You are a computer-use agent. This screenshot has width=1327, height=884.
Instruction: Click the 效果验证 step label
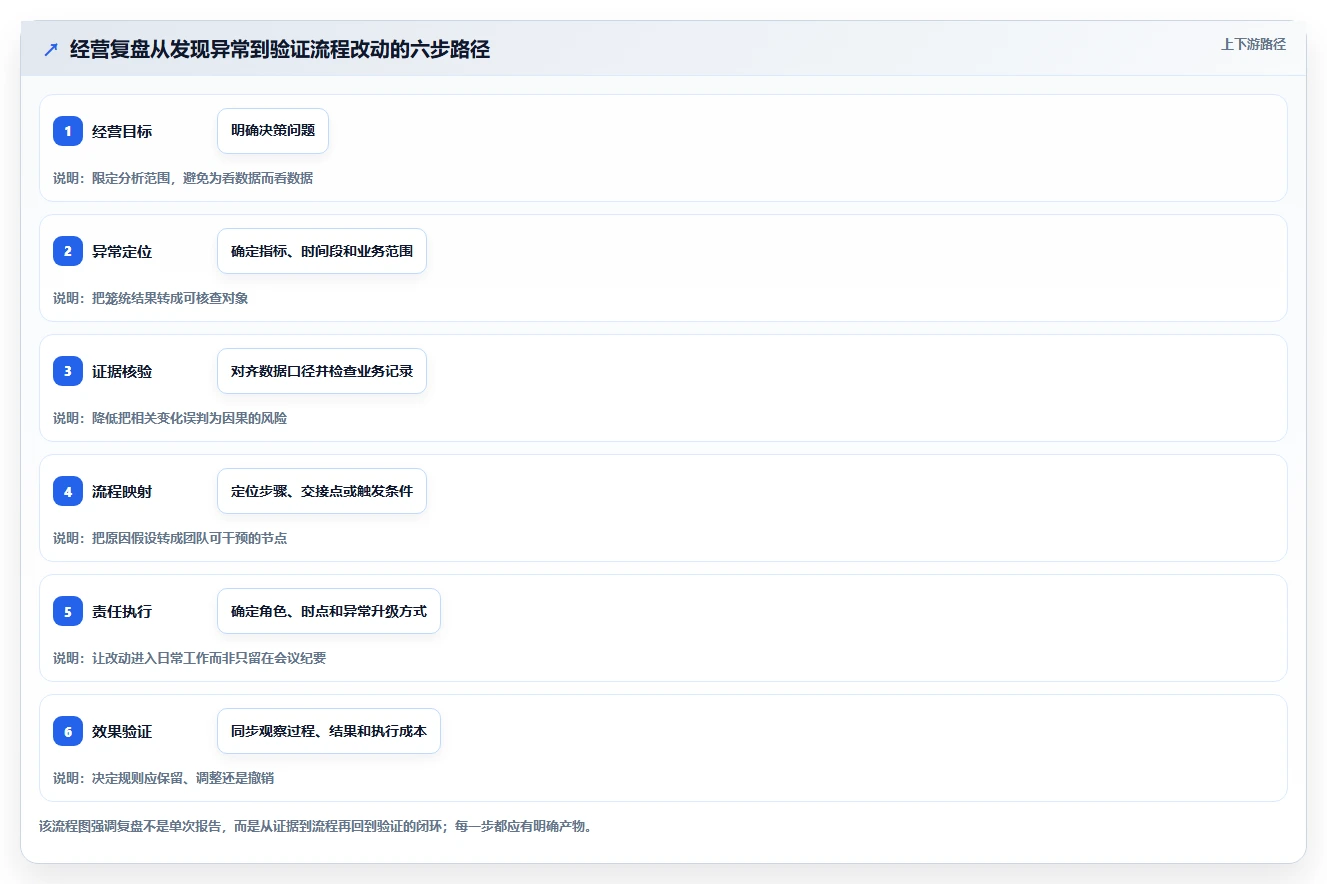(122, 731)
